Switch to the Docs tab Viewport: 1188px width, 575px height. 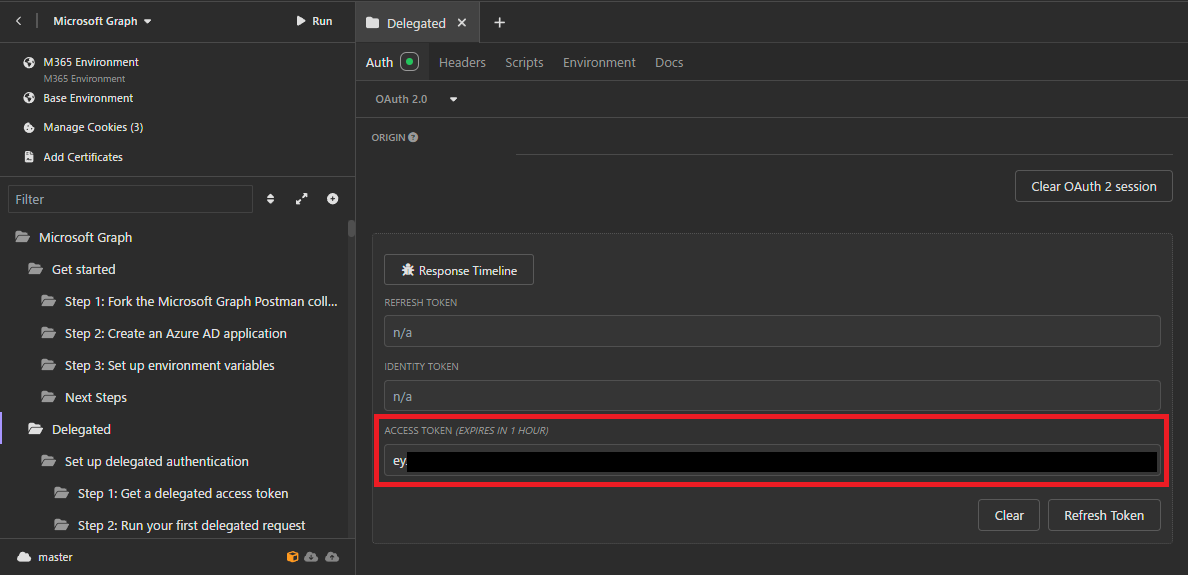669,62
